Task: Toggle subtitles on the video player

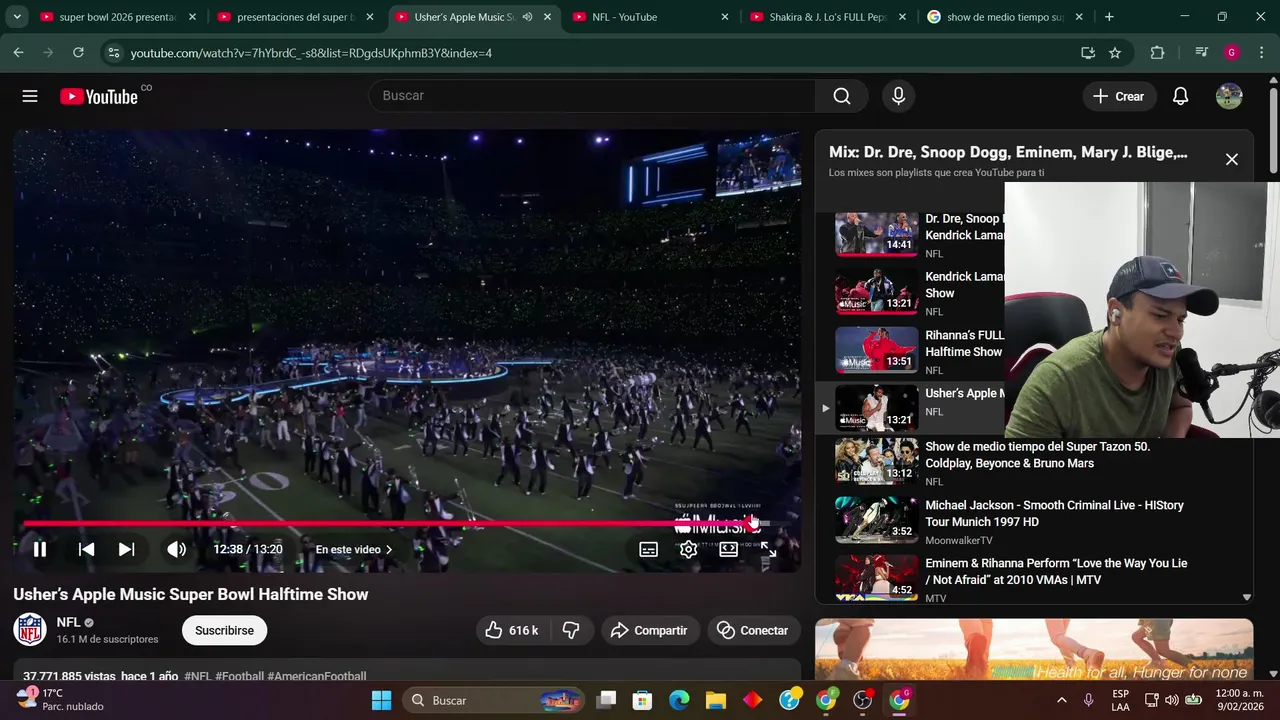Action: [649, 549]
